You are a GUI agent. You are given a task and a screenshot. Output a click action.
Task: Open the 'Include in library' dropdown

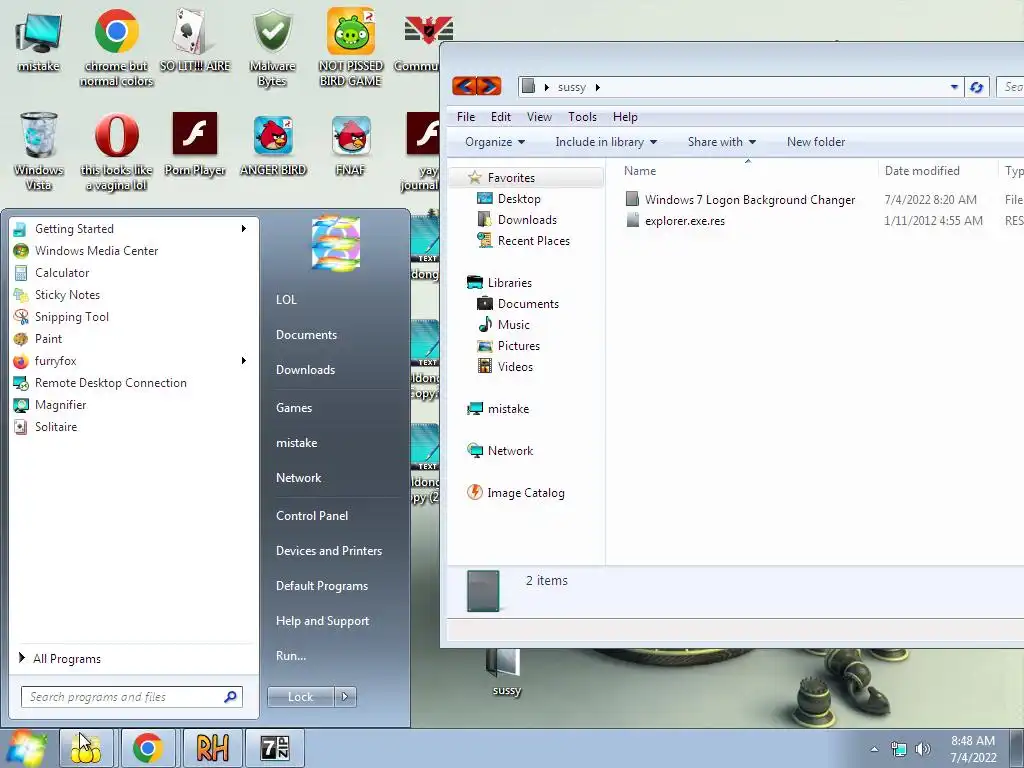605,142
